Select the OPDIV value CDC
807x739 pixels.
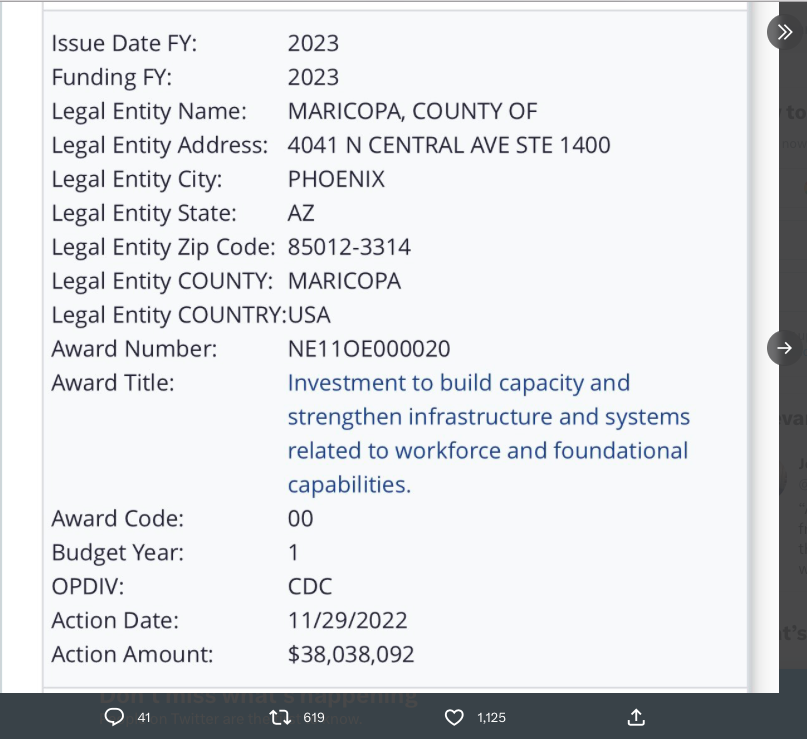click(310, 587)
